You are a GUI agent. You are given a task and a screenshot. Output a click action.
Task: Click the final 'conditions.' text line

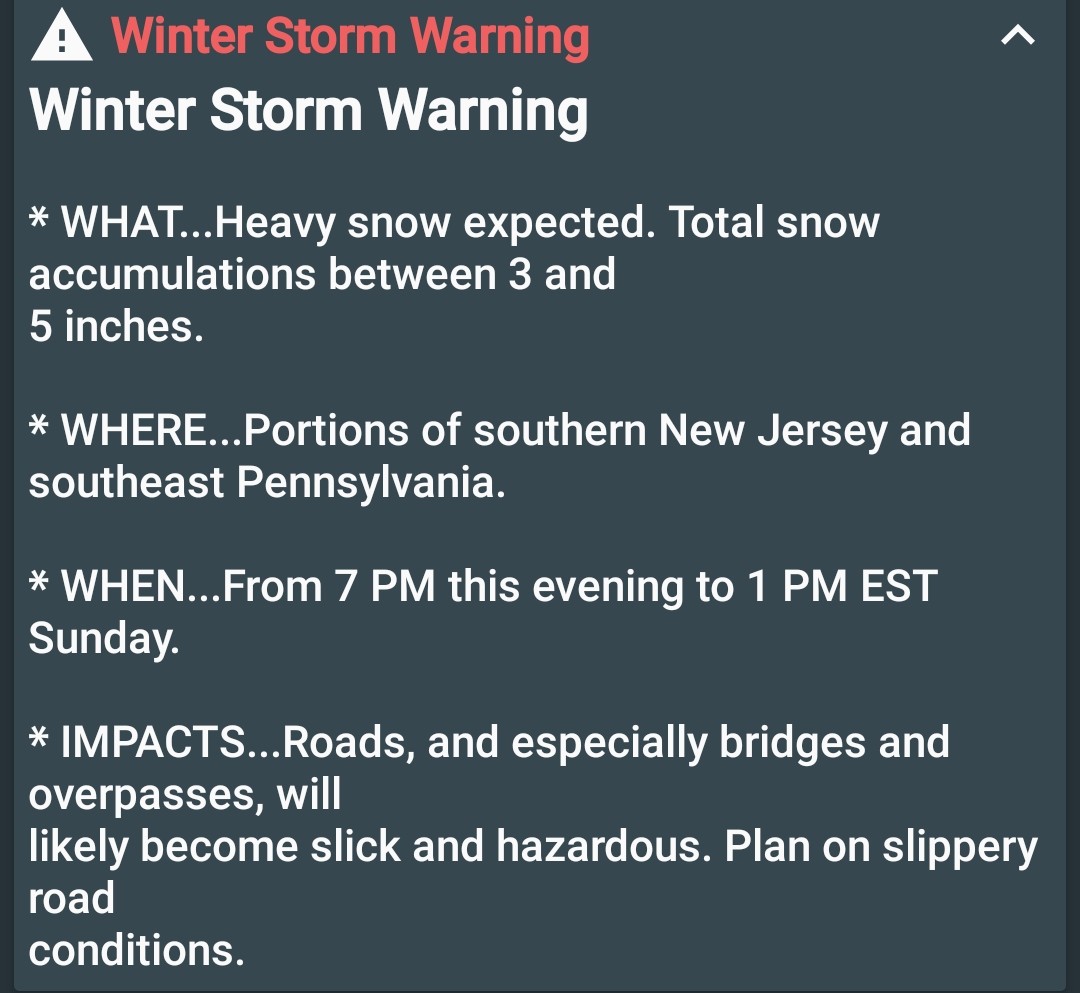pos(136,950)
